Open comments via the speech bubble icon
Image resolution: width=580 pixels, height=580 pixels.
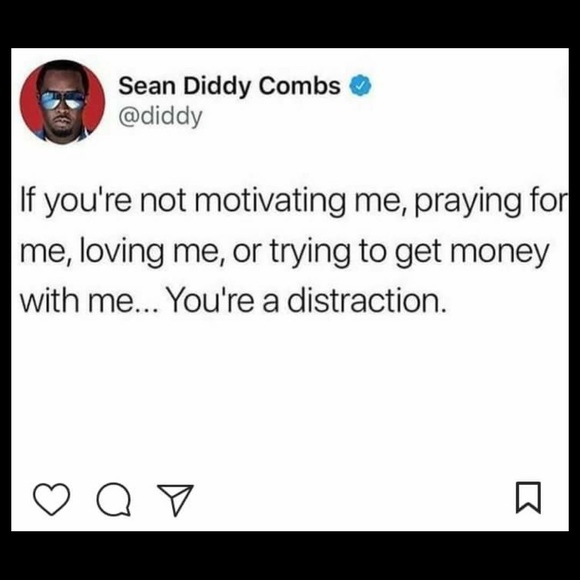114,499
